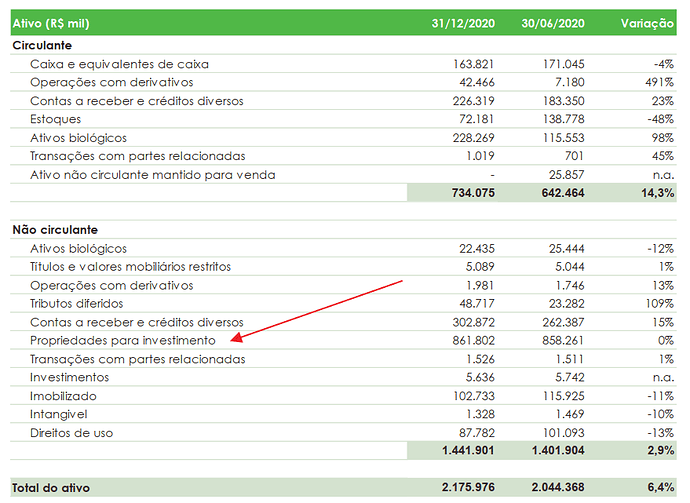The height and width of the screenshot is (503, 690).
Task: Click the 'Propriedades para investimento' label
Action: pyautogui.click(x=123, y=341)
